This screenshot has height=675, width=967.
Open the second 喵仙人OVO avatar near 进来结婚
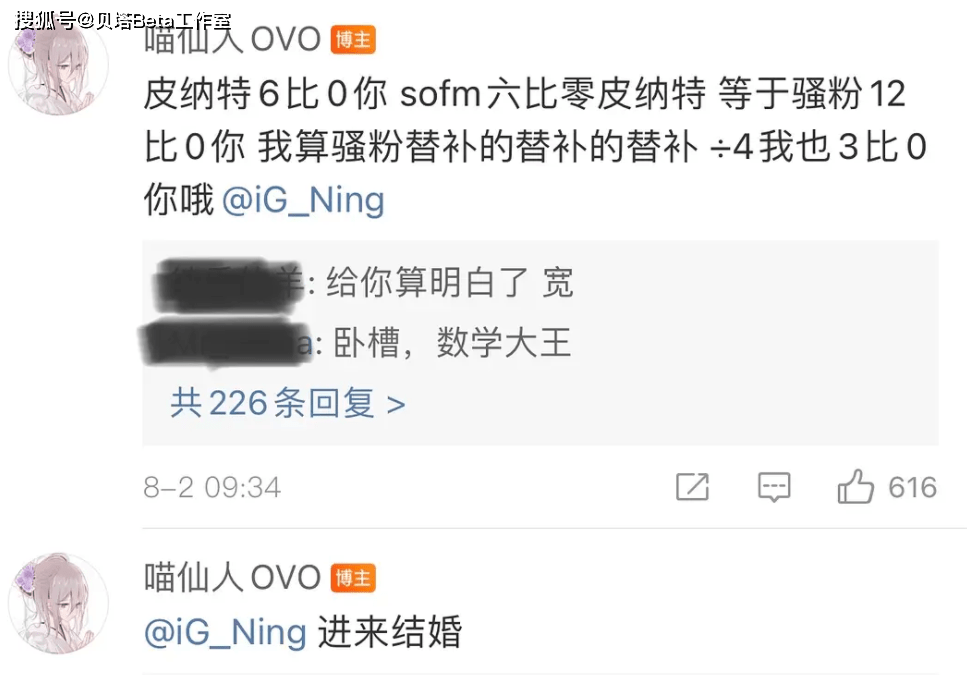coord(59,603)
